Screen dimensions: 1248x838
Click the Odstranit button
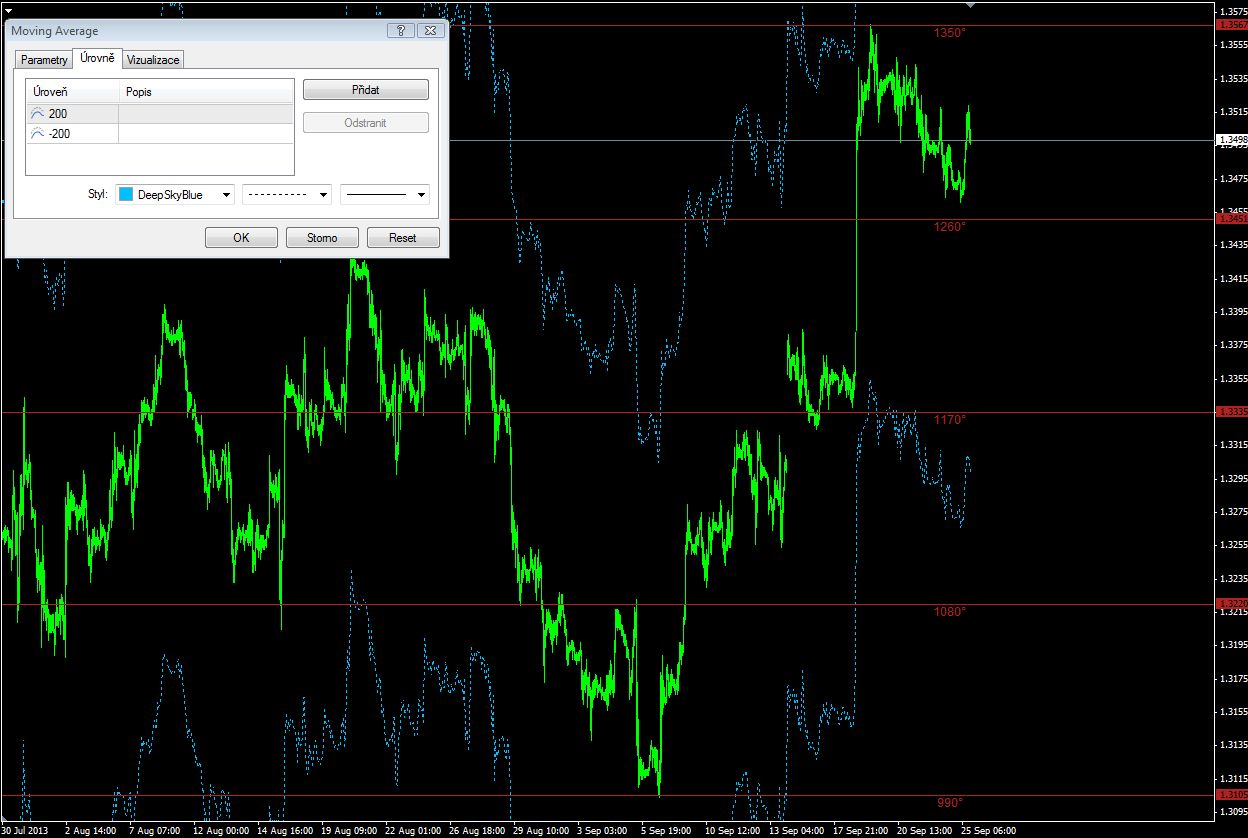coord(365,123)
